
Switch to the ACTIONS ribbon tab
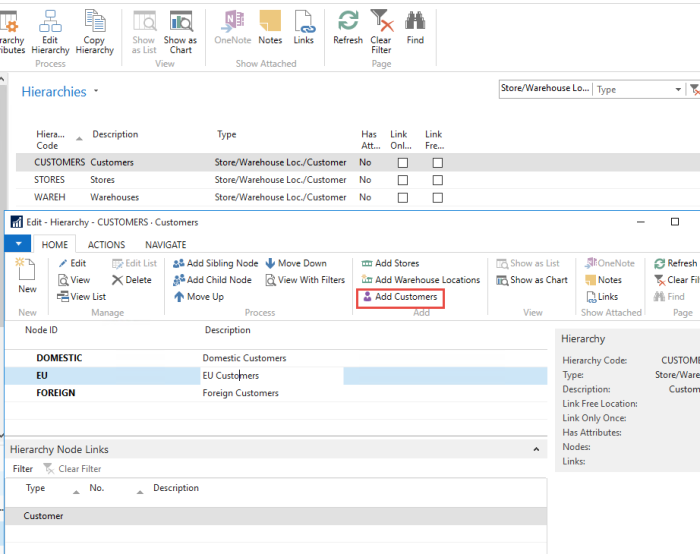[x=106, y=245]
